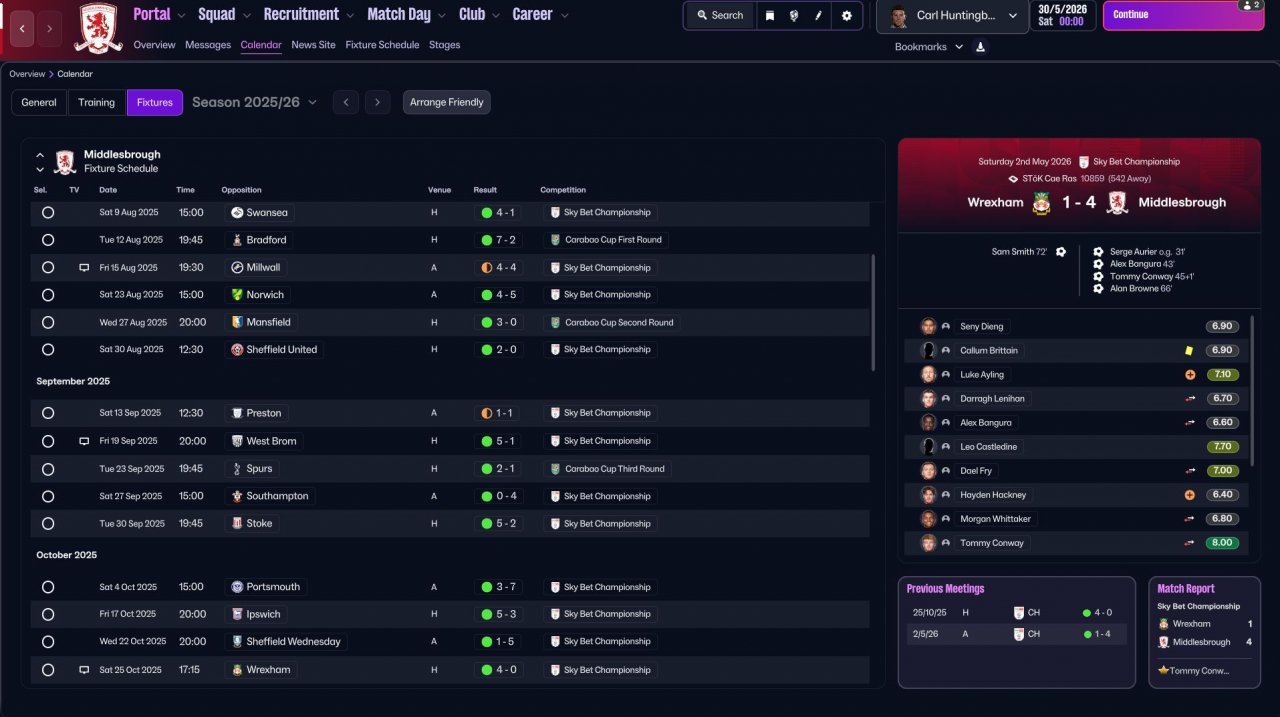Open the Portal dropdown menu
Viewport: 1280px width, 717px height.
[159, 14]
